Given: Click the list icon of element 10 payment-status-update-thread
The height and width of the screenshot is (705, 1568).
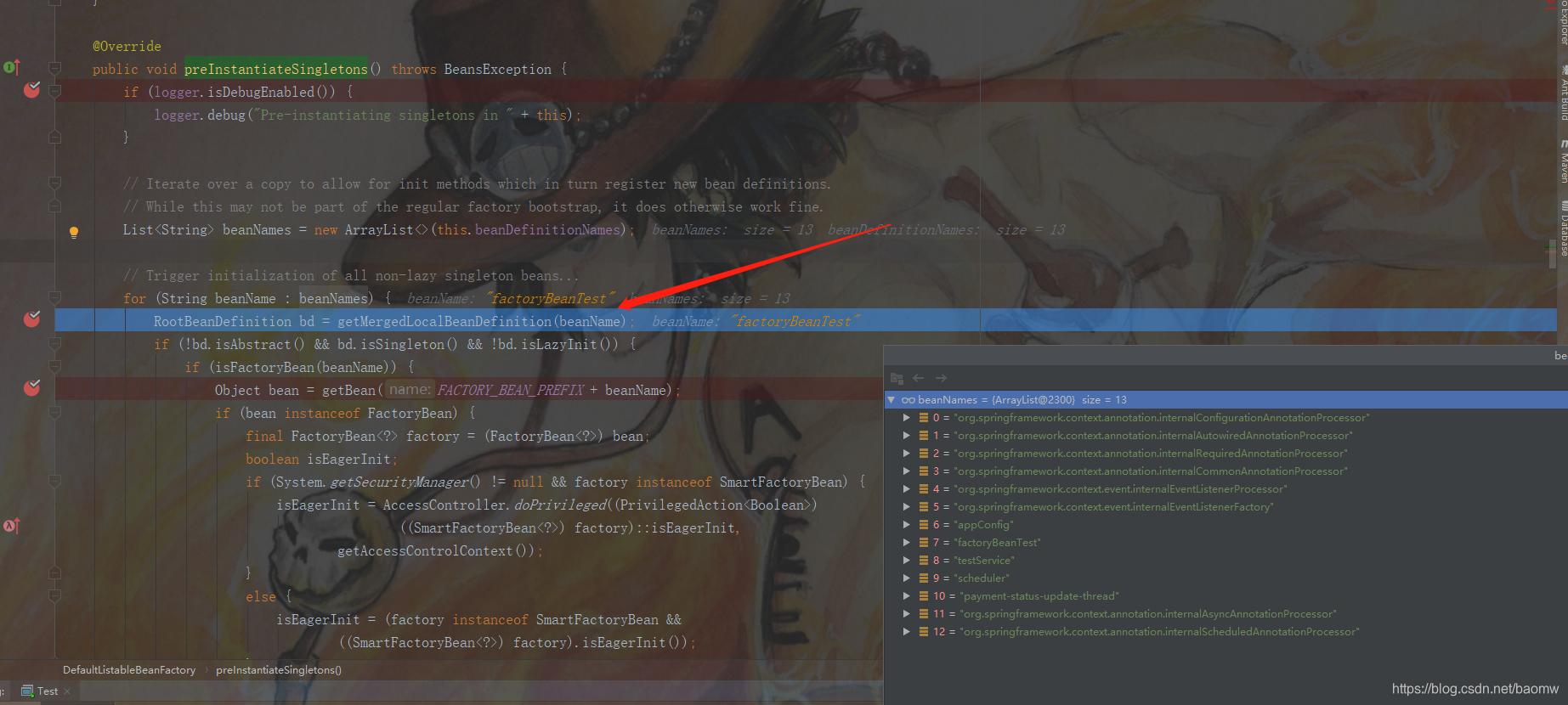Looking at the screenshot, I should 923,596.
